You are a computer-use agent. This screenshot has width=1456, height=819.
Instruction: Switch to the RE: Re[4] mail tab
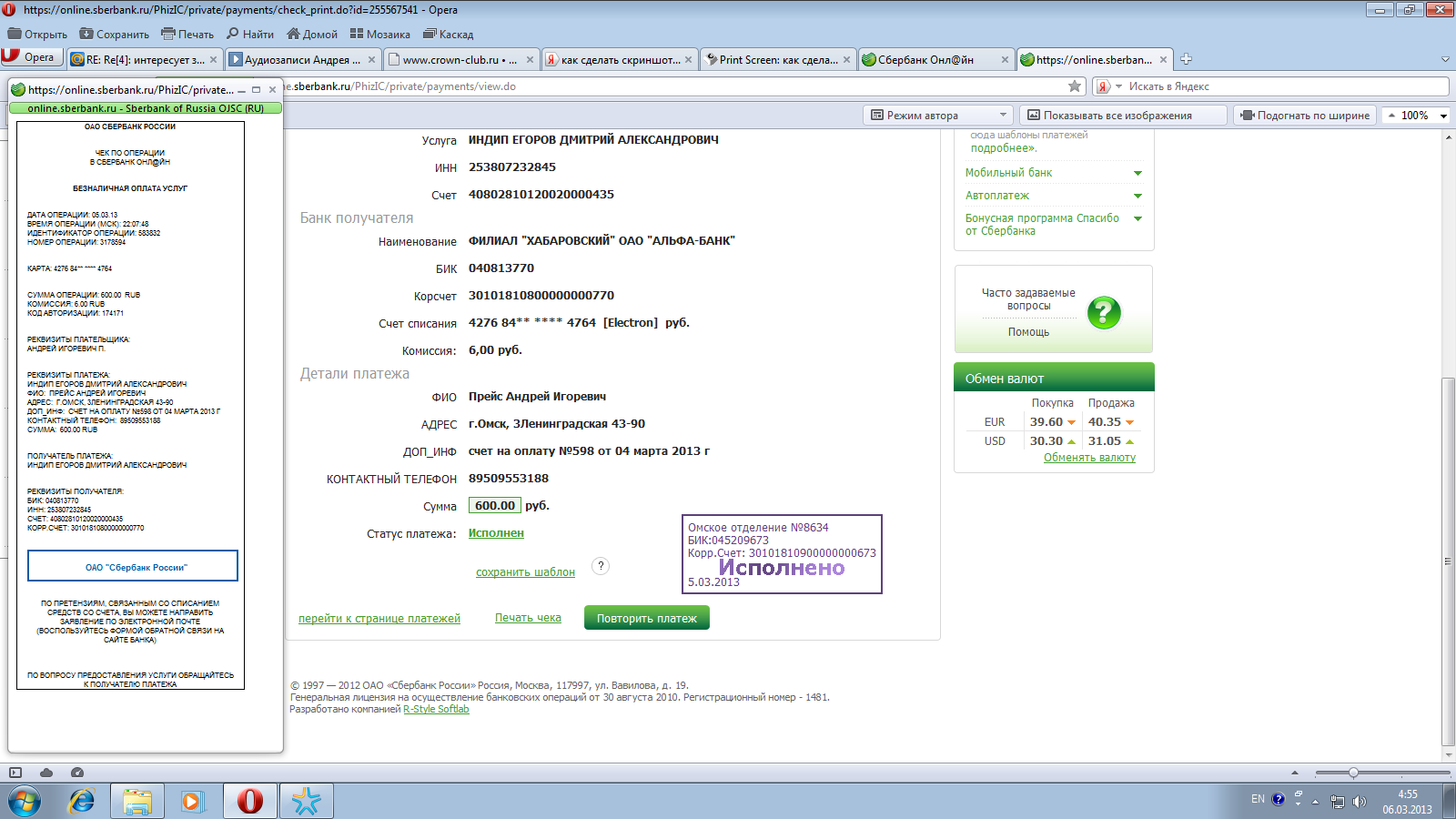pos(144,60)
